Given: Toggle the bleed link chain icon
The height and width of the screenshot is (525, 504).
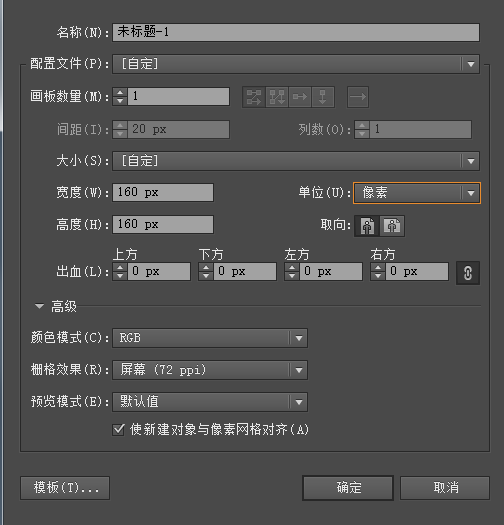Looking at the screenshot, I should coord(468,273).
